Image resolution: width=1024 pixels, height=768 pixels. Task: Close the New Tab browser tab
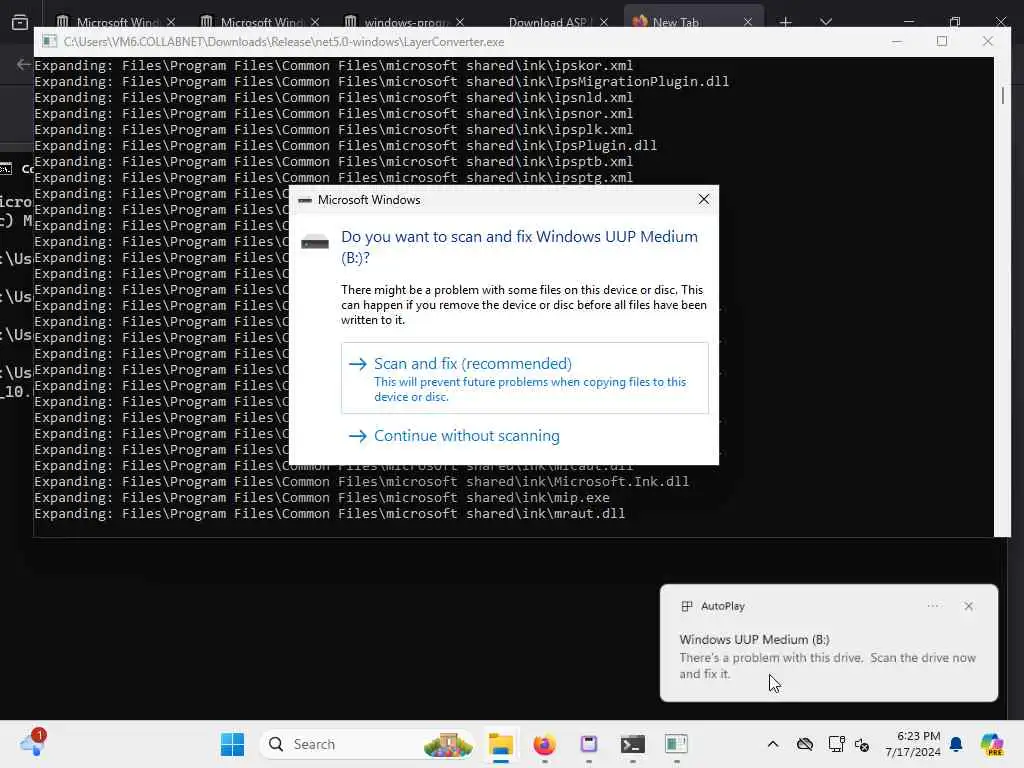(x=748, y=22)
